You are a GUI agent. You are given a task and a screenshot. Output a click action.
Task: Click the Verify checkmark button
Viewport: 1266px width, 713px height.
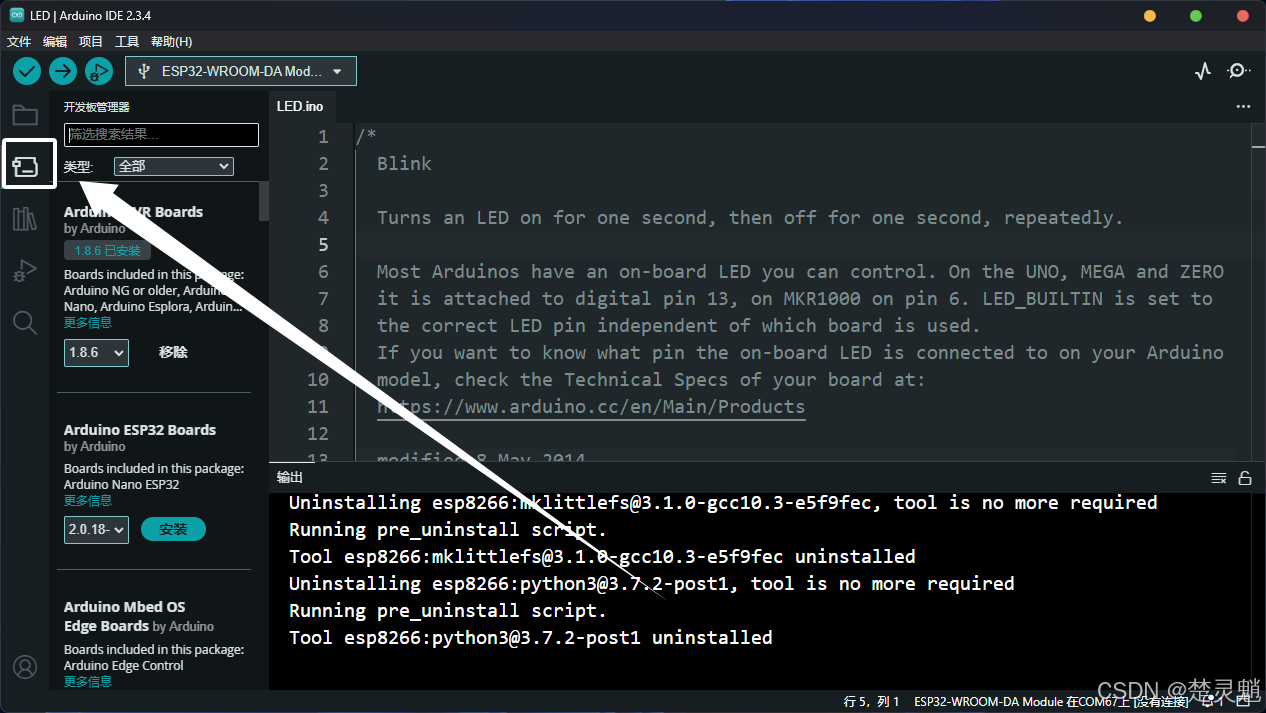coord(27,71)
